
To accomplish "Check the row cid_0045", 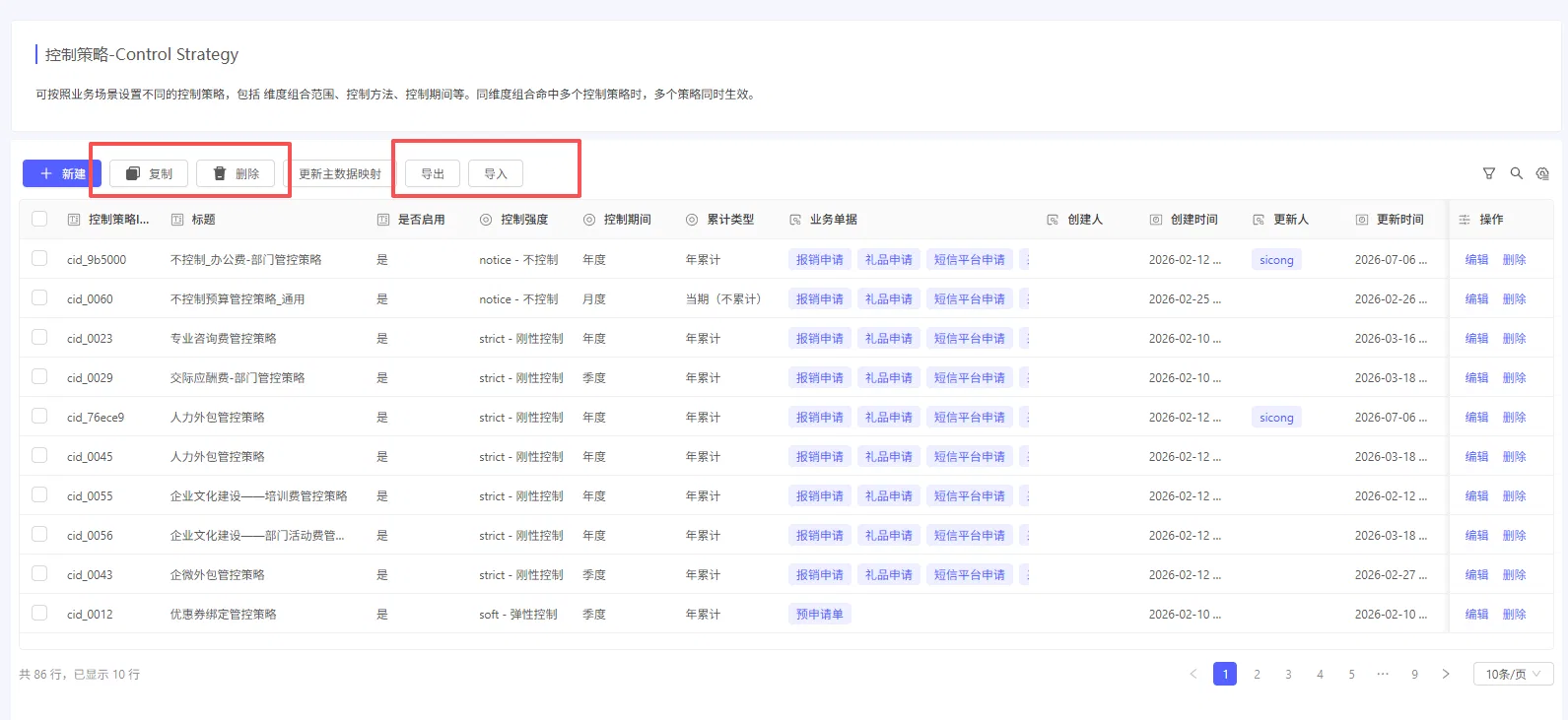I will [x=39, y=455].
